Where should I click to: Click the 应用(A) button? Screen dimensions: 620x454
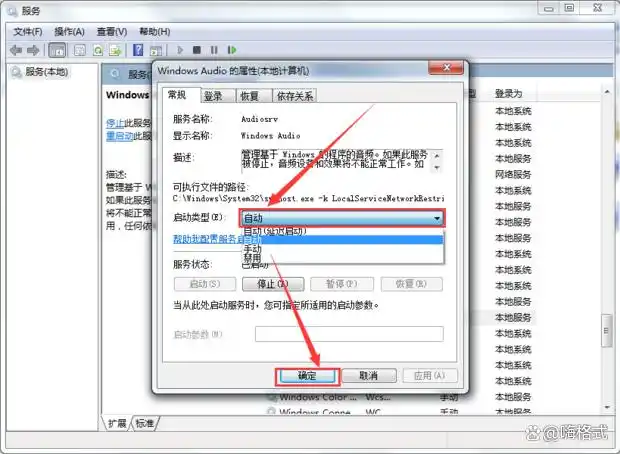coord(430,376)
